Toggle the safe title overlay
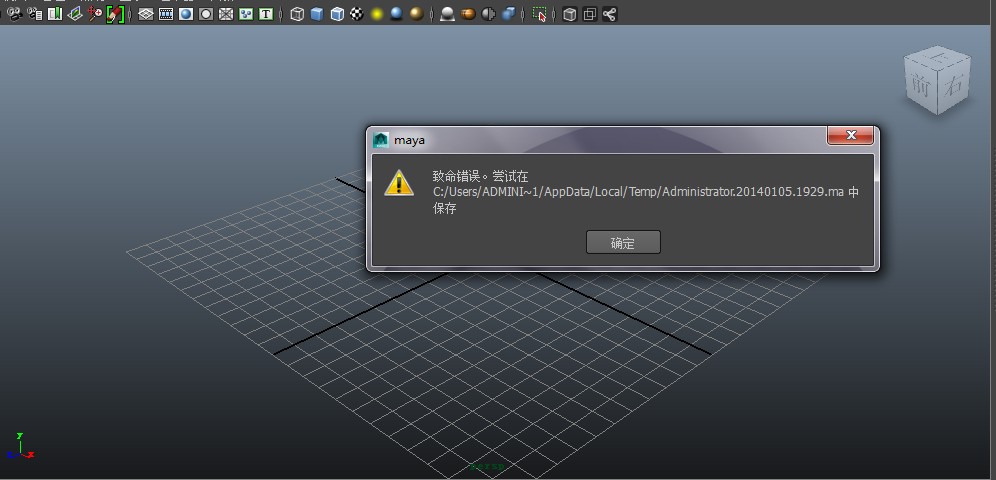Viewport: 996px width, 480px height. pyautogui.click(x=266, y=14)
